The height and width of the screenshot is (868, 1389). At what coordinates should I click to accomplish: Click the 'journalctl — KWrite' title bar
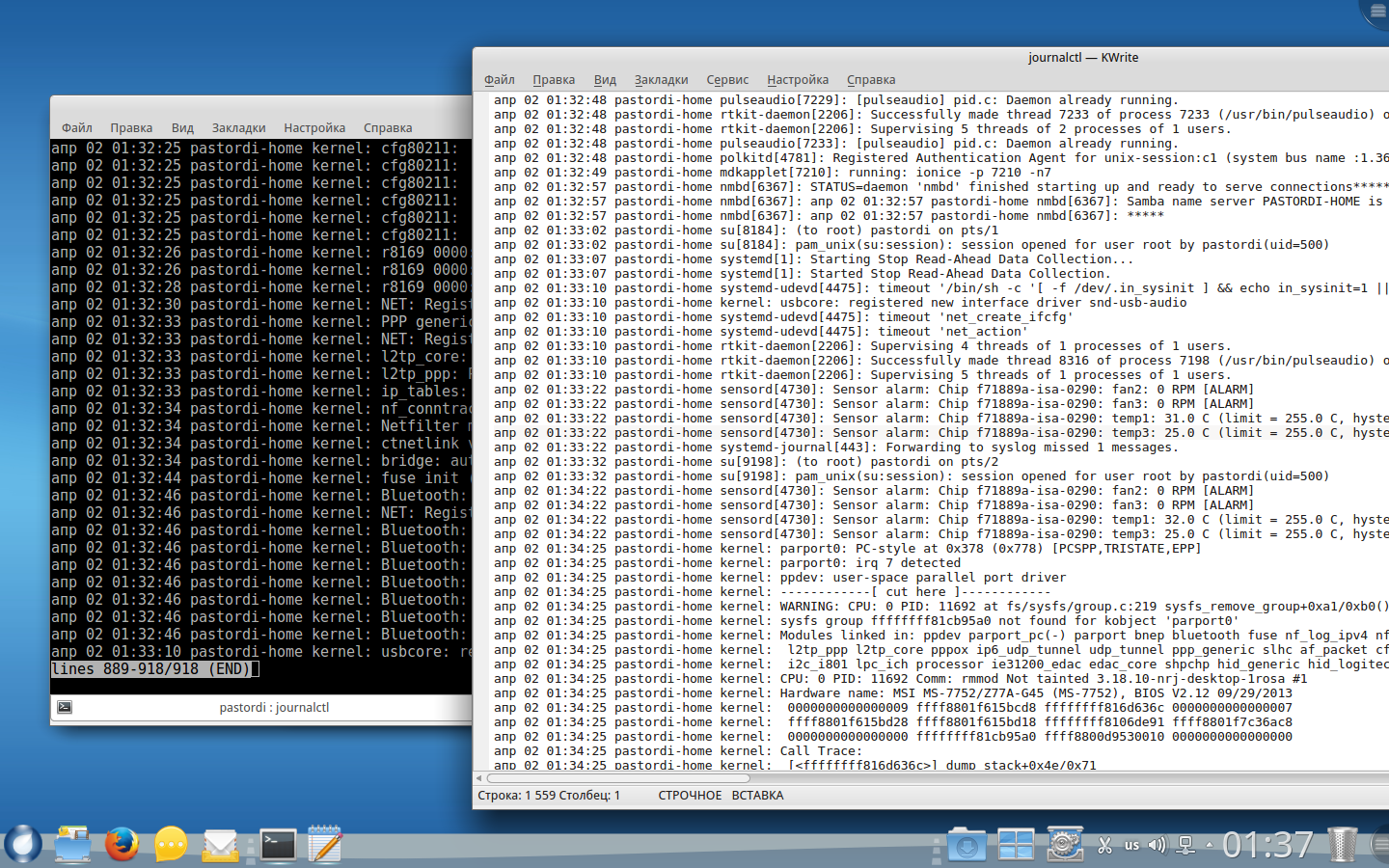1083,58
